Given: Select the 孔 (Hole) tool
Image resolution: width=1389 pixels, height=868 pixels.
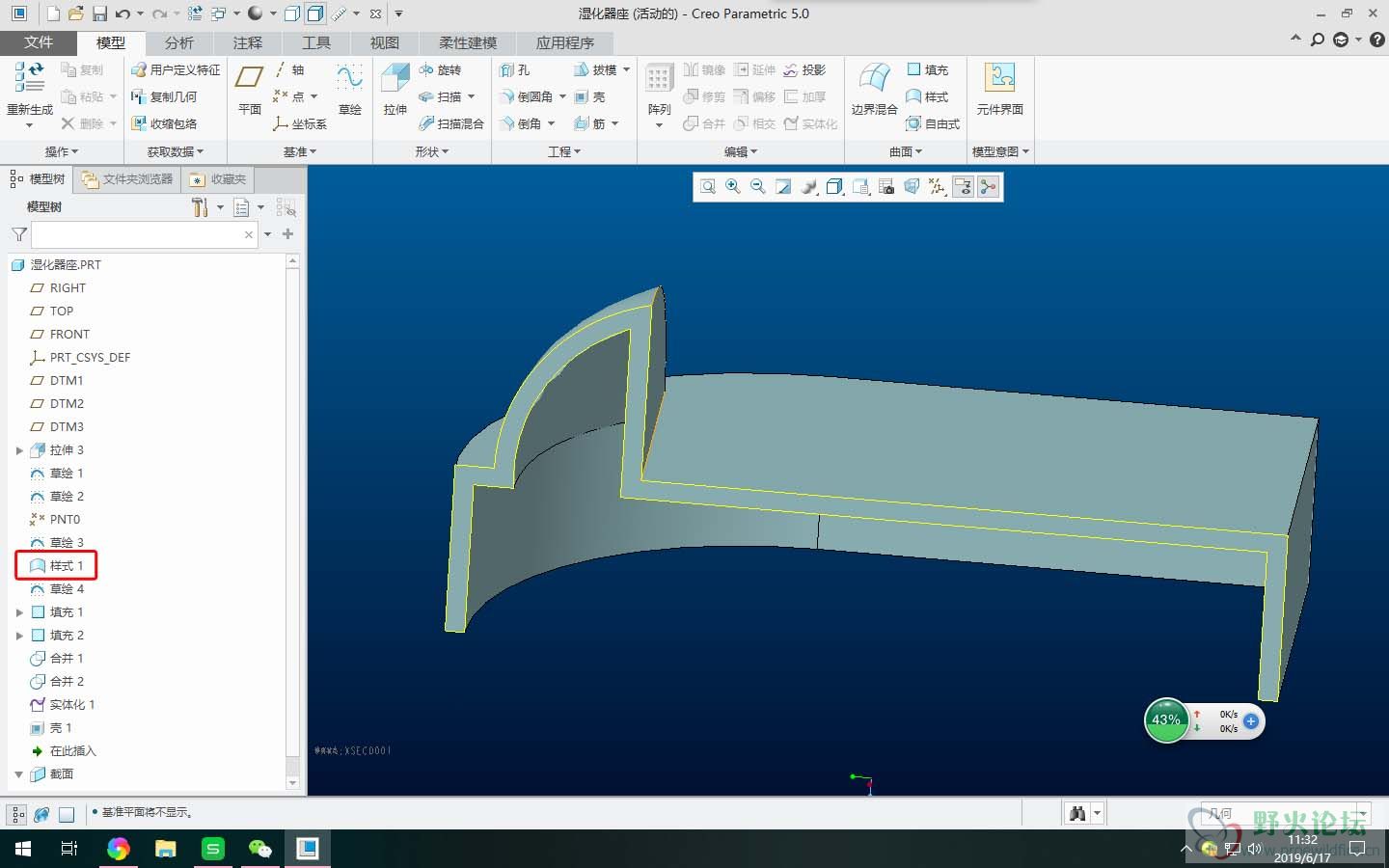Looking at the screenshot, I should pyautogui.click(x=515, y=69).
